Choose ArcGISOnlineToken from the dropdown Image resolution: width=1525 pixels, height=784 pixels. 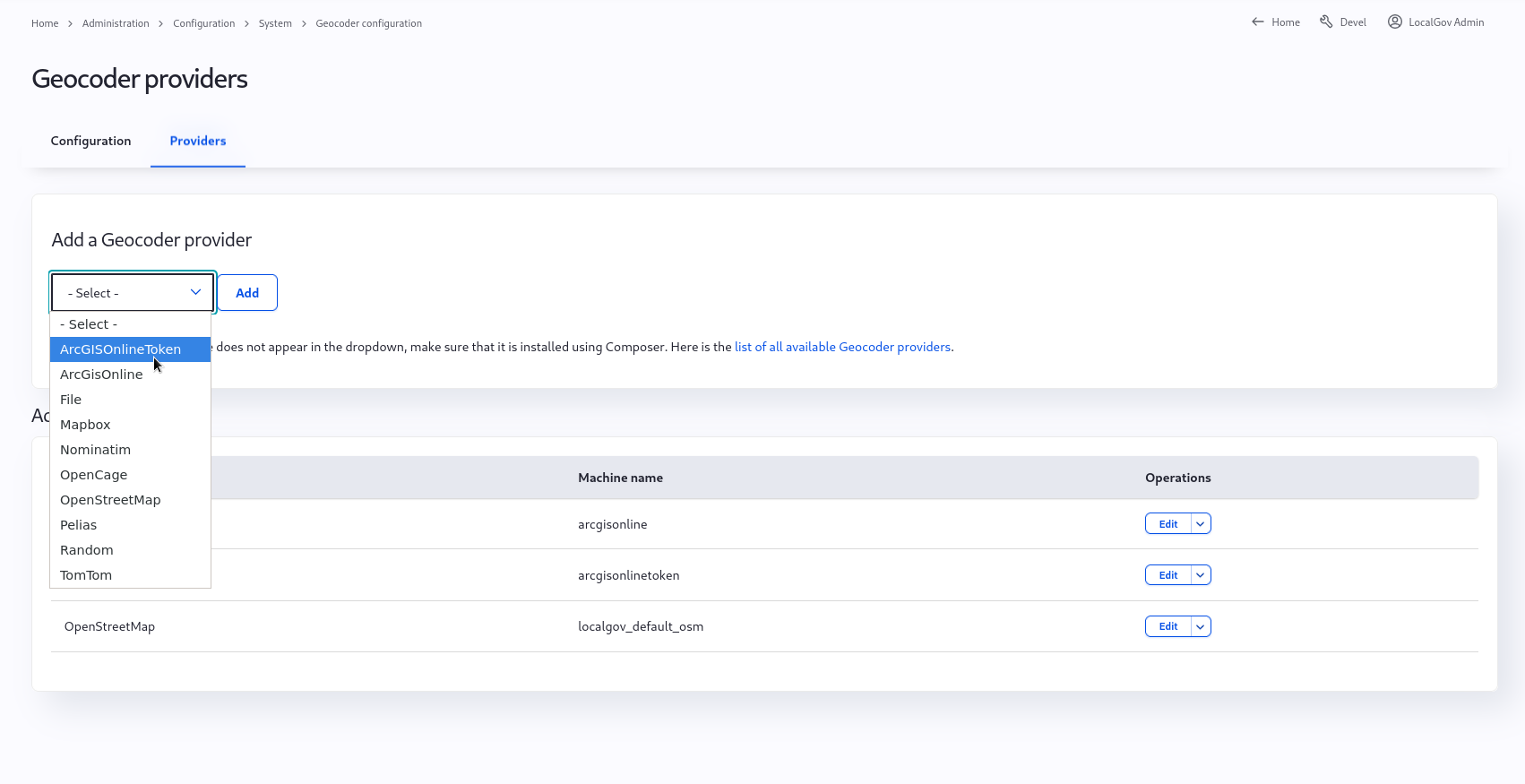pyautogui.click(x=130, y=349)
